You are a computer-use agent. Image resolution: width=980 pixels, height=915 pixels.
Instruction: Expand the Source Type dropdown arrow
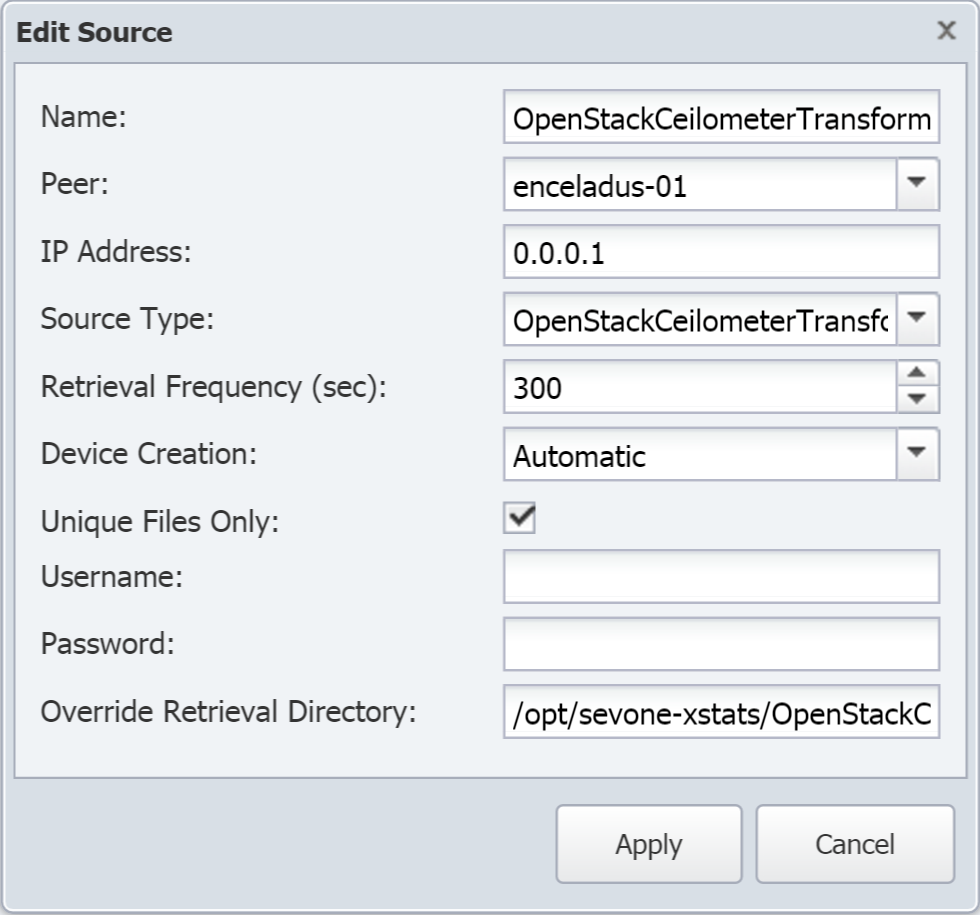917,318
